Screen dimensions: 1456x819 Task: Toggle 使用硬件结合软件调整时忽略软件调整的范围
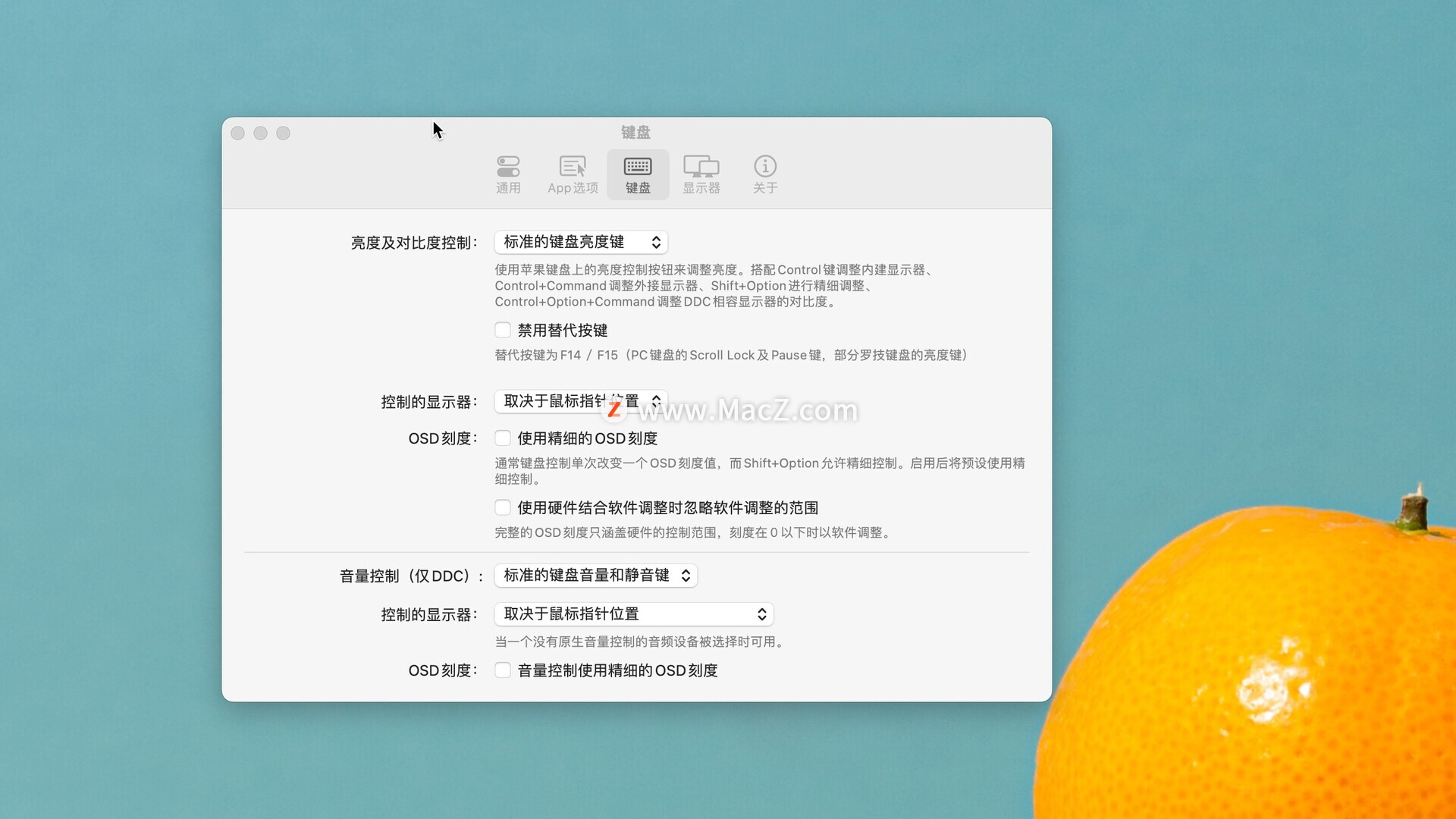point(503,507)
